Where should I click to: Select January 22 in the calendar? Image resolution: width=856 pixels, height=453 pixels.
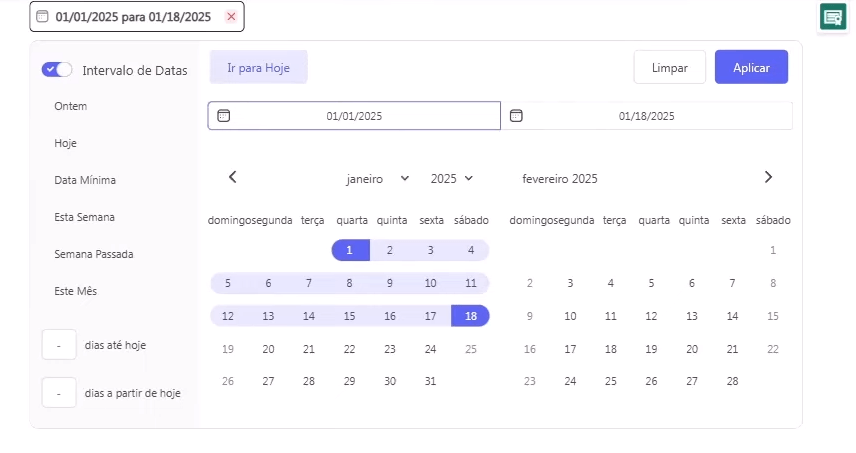pyautogui.click(x=349, y=349)
